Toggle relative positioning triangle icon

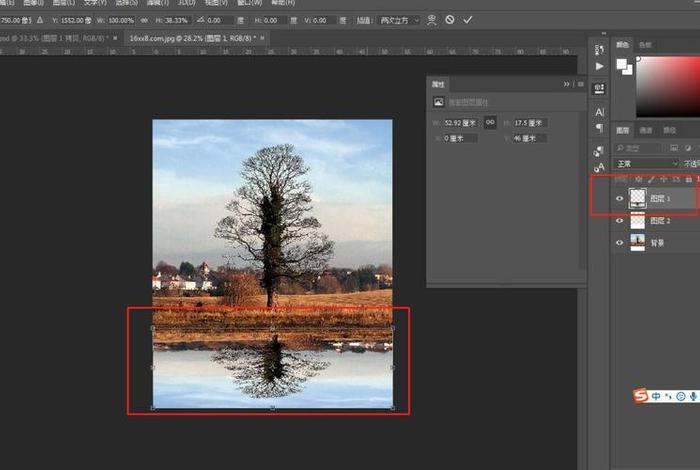40,20
